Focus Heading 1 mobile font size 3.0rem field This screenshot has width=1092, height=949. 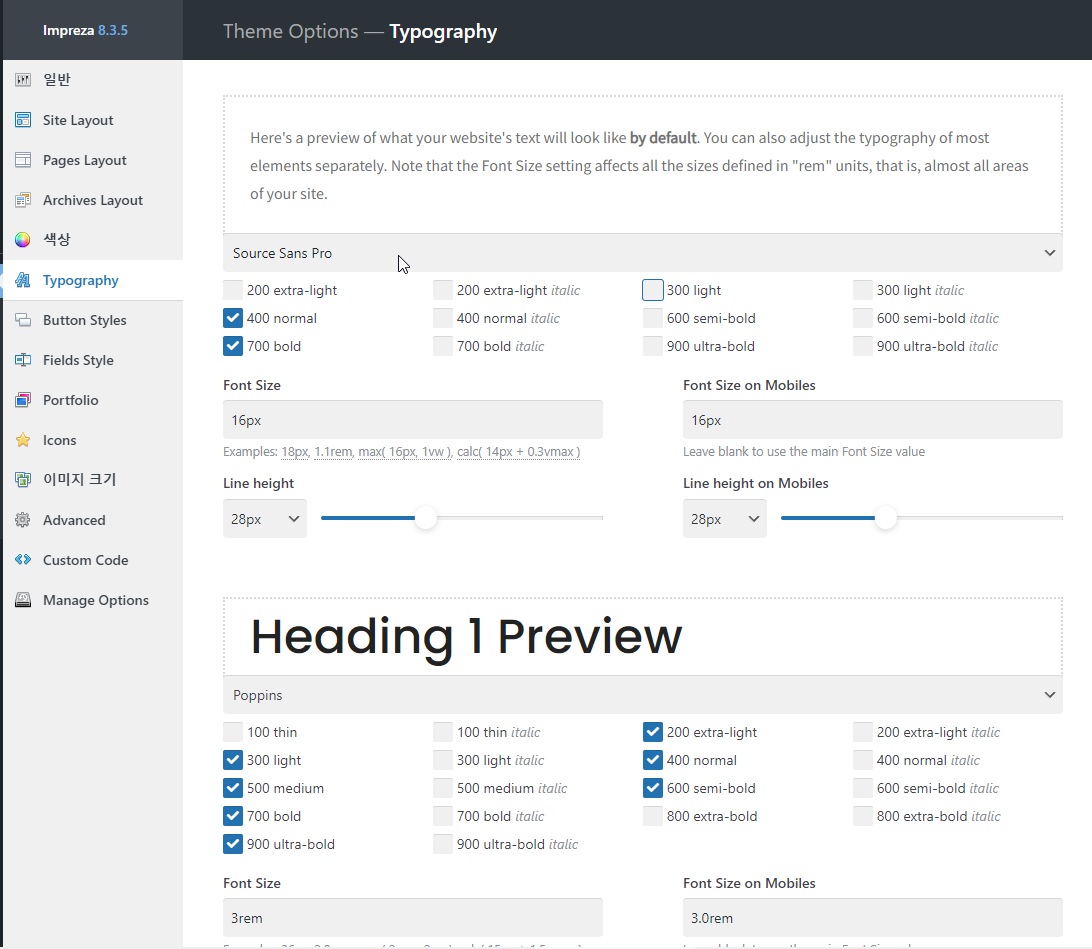point(873,918)
